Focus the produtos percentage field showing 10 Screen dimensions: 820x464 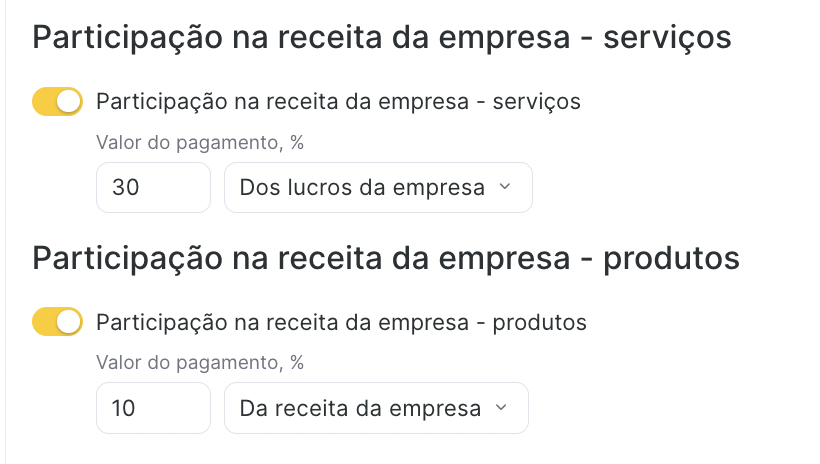click(153, 408)
